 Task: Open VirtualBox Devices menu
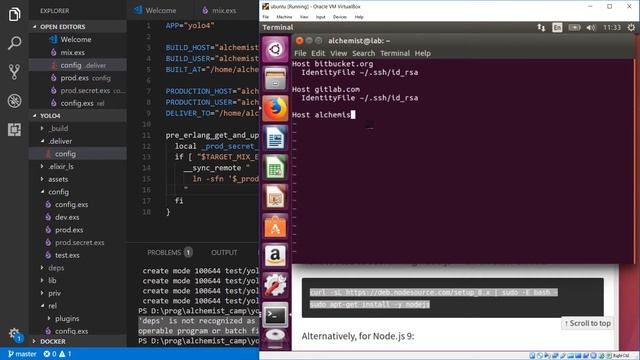pos(340,17)
